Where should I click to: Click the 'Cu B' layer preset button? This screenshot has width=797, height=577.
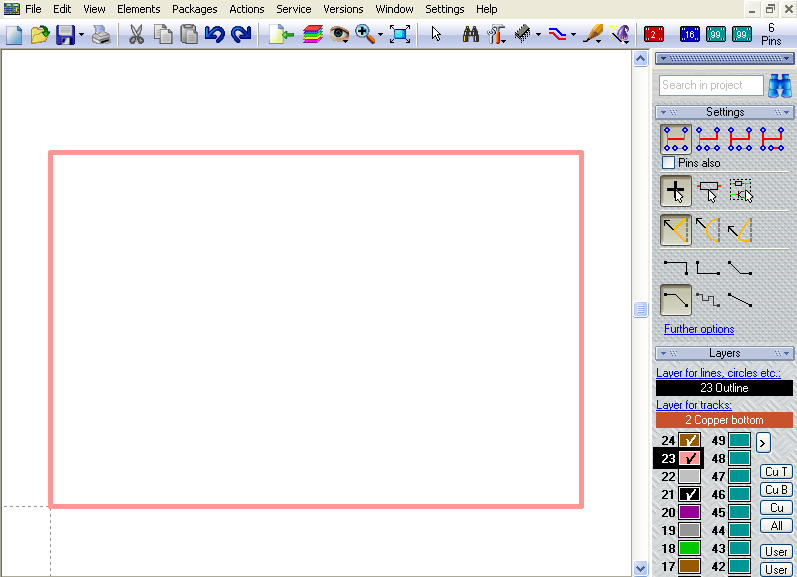pos(776,490)
